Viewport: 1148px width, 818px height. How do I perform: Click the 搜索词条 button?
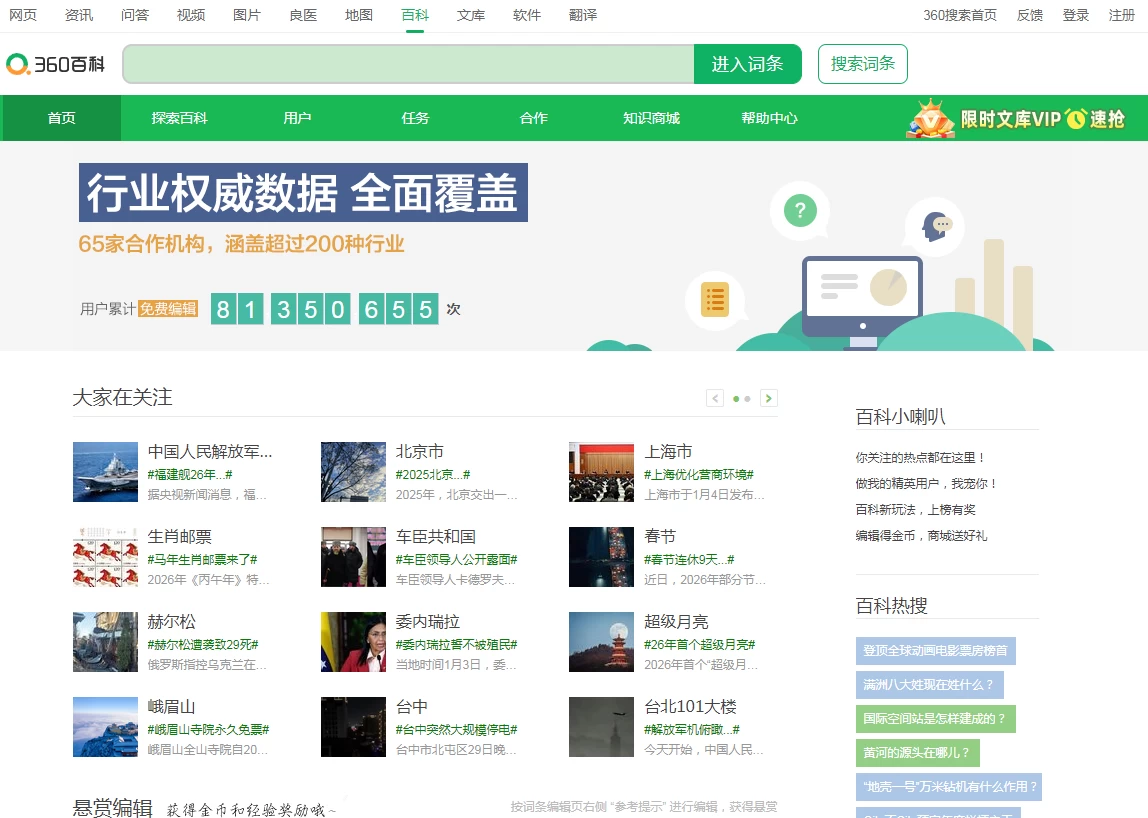(862, 62)
